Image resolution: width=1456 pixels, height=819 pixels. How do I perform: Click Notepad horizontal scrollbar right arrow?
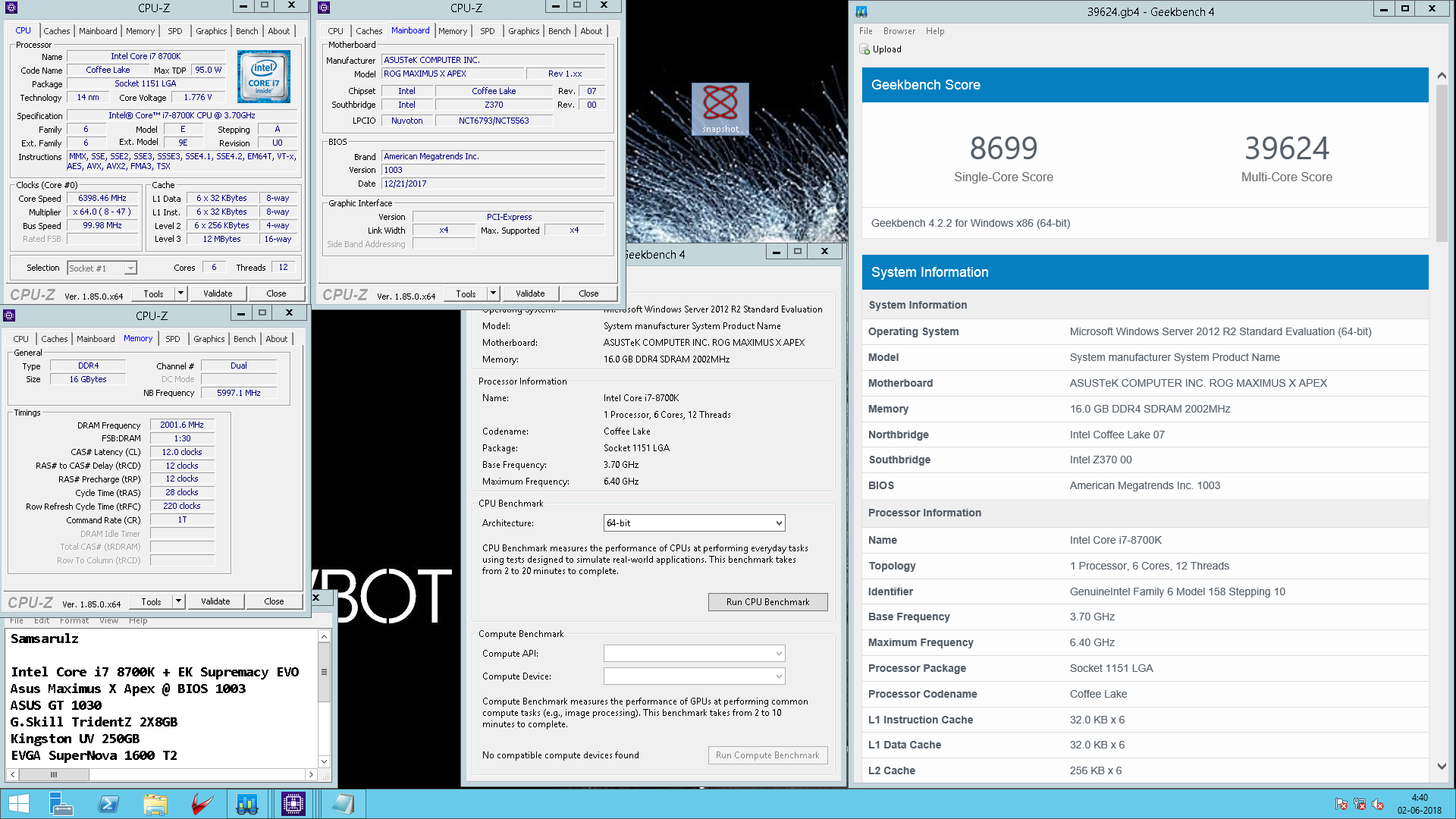[x=311, y=774]
